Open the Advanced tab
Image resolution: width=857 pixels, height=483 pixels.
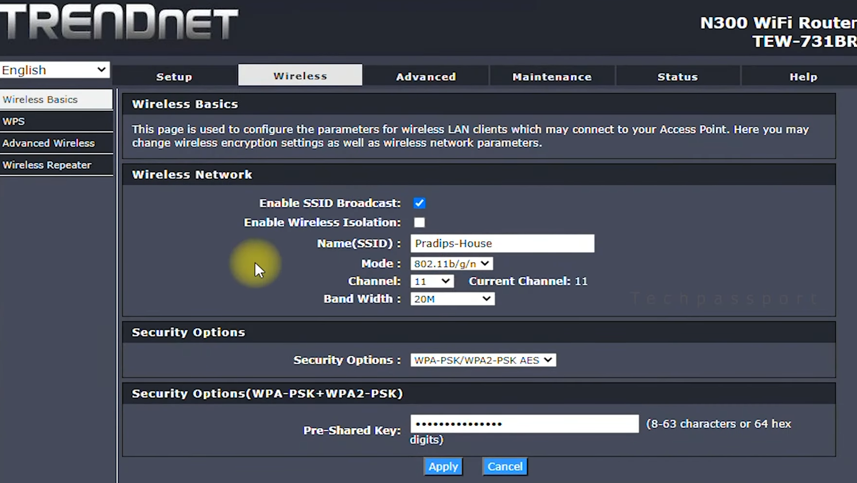[x=426, y=76]
